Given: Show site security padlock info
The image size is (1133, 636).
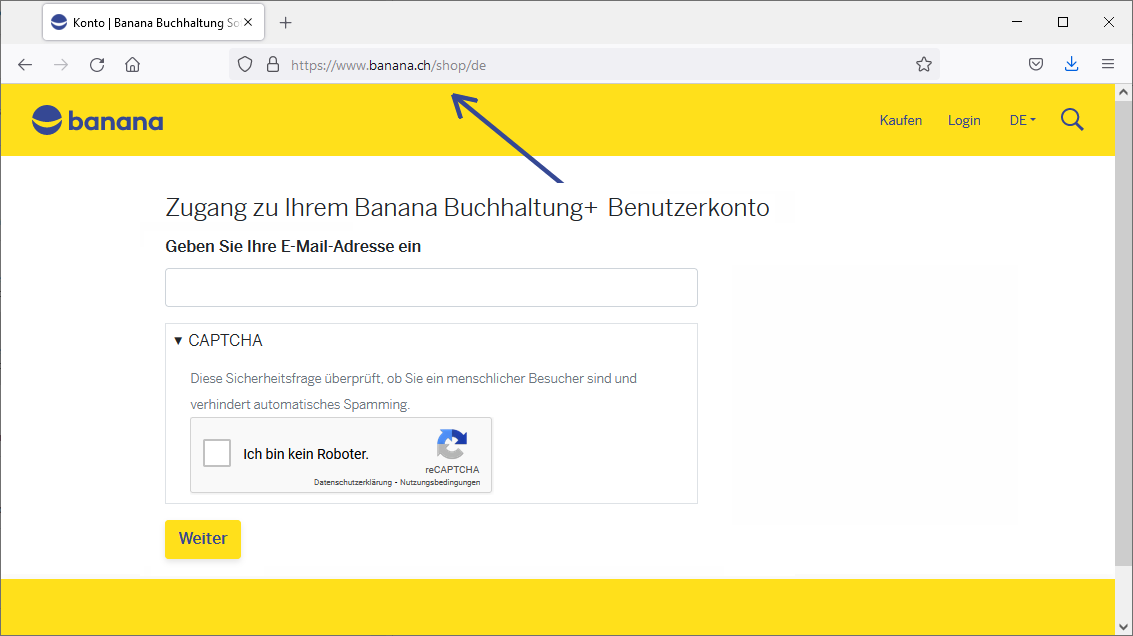Looking at the screenshot, I should [272, 65].
